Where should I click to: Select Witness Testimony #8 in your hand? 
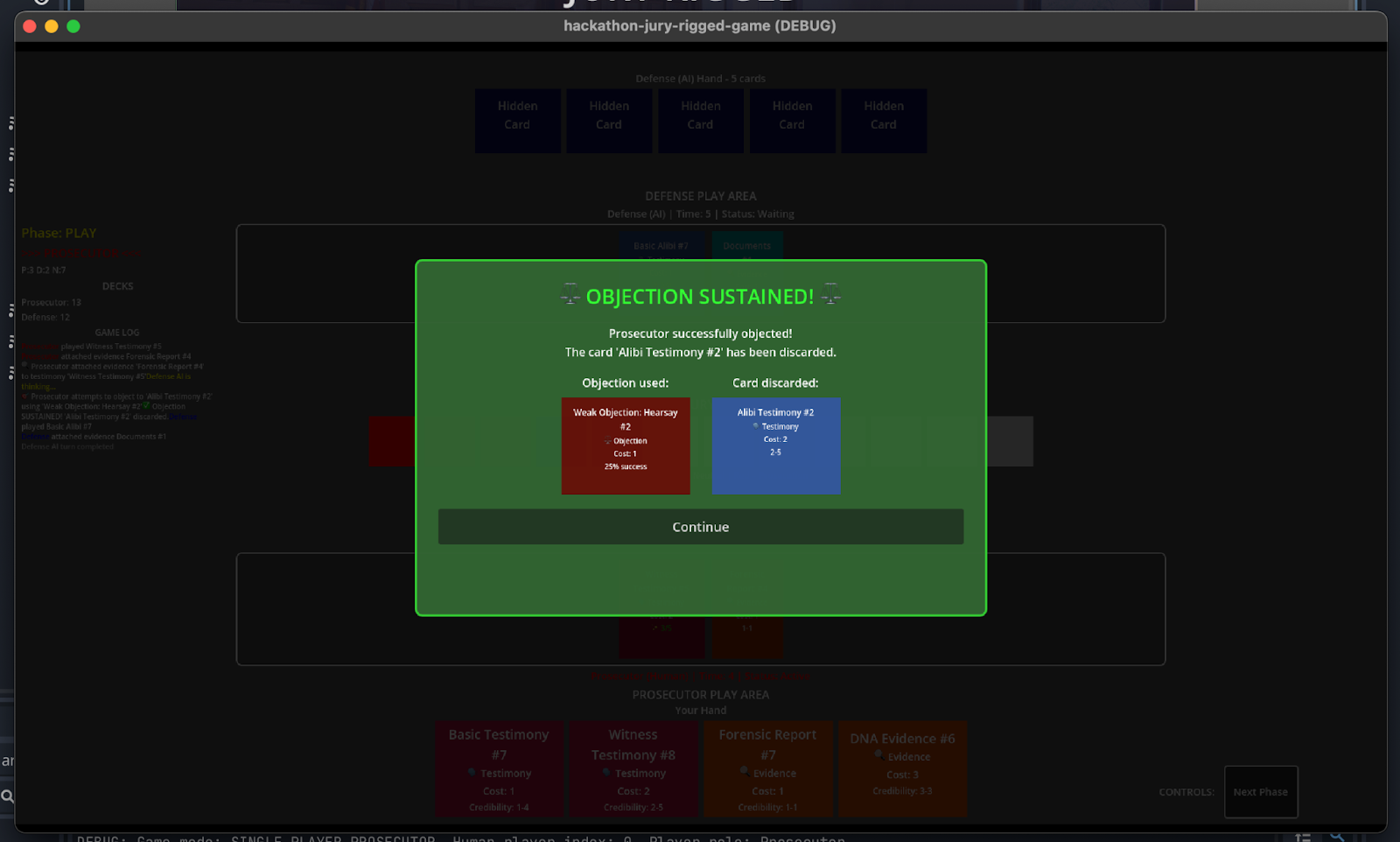633,768
